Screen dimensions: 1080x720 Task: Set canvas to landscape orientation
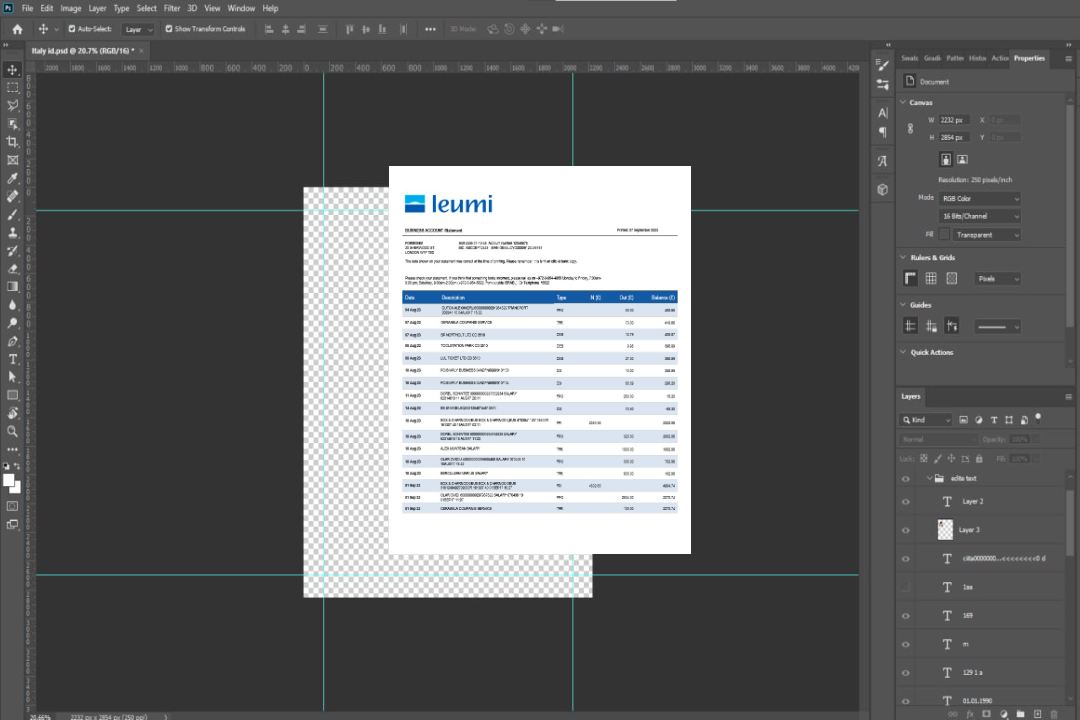[x=962, y=160]
